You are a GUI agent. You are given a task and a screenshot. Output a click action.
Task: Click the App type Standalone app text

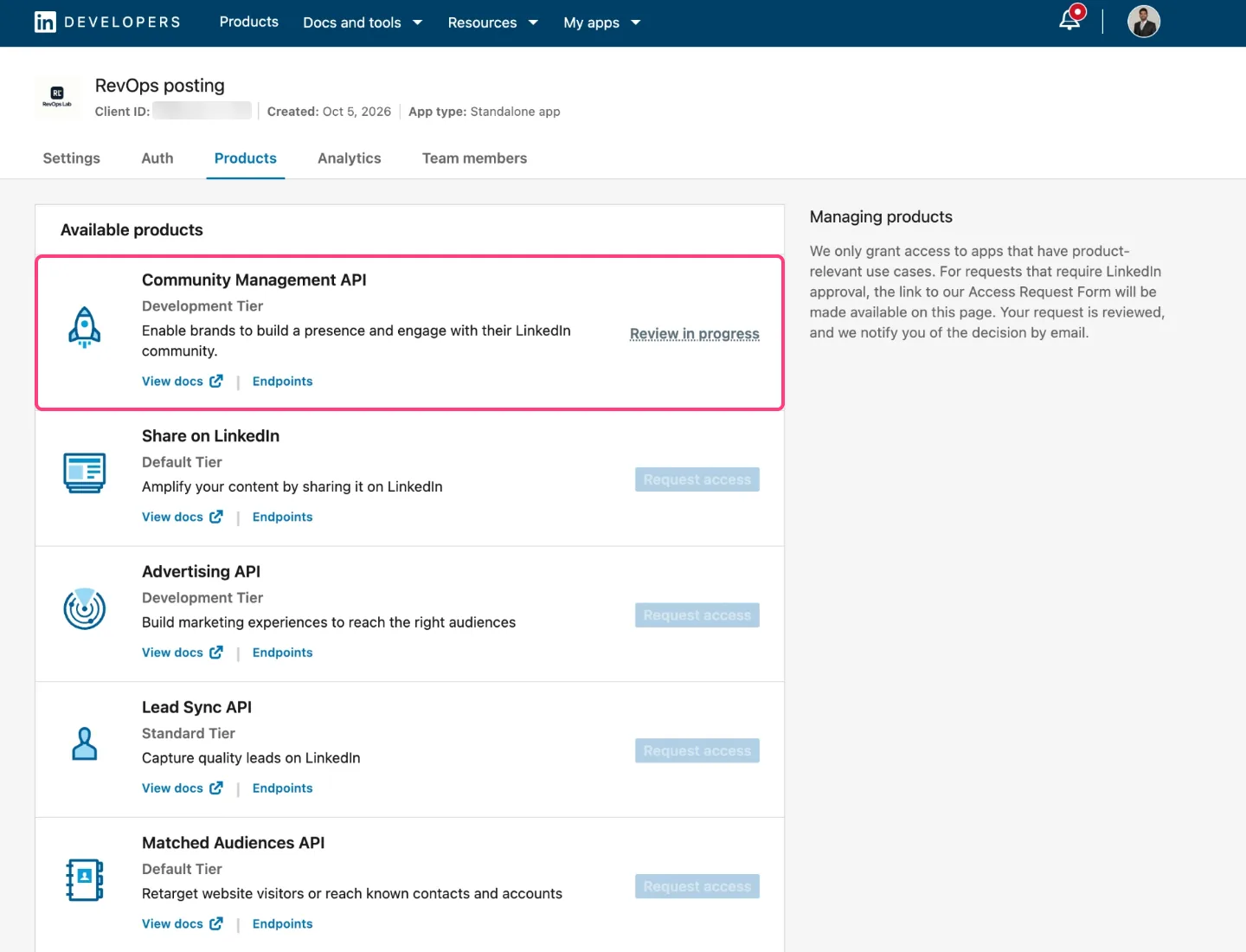pos(485,112)
